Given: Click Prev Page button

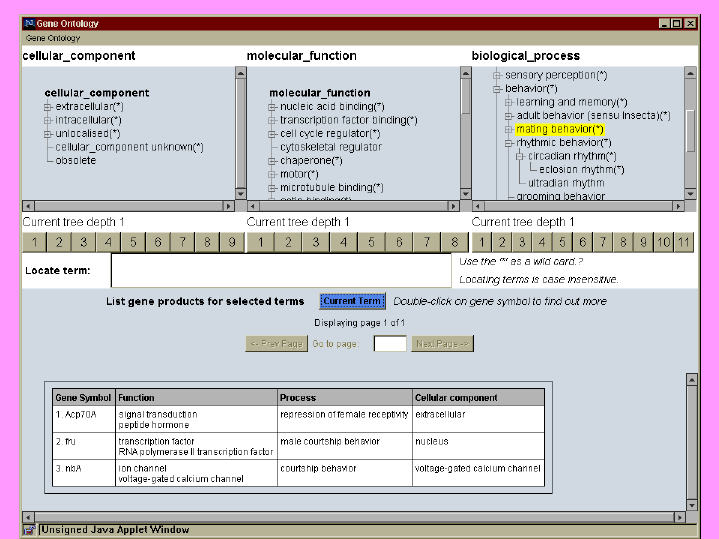Looking at the screenshot, I should click(276, 344).
